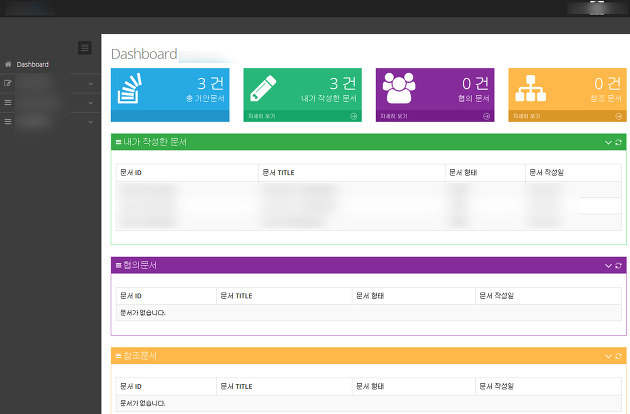Click 문서 작성일 column in 내가 작성한 문서 table

coord(573,172)
